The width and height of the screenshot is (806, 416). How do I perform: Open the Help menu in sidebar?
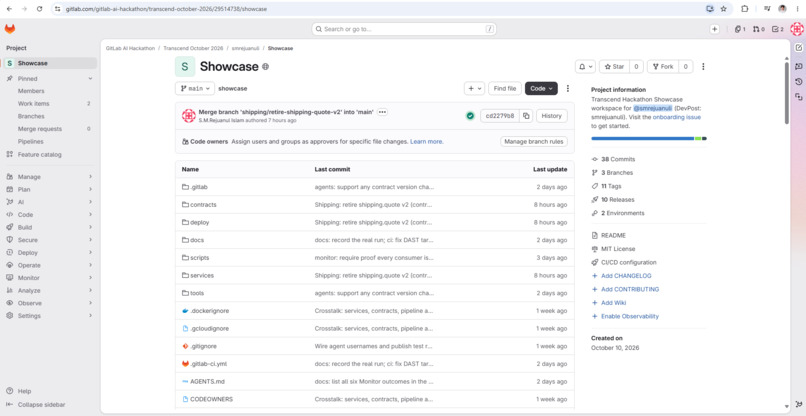coord(24,391)
